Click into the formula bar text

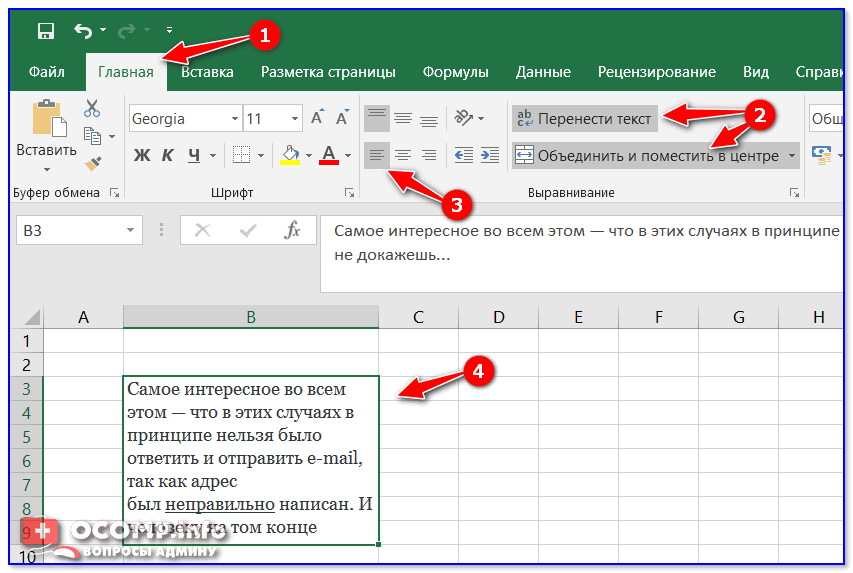pos(582,254)
